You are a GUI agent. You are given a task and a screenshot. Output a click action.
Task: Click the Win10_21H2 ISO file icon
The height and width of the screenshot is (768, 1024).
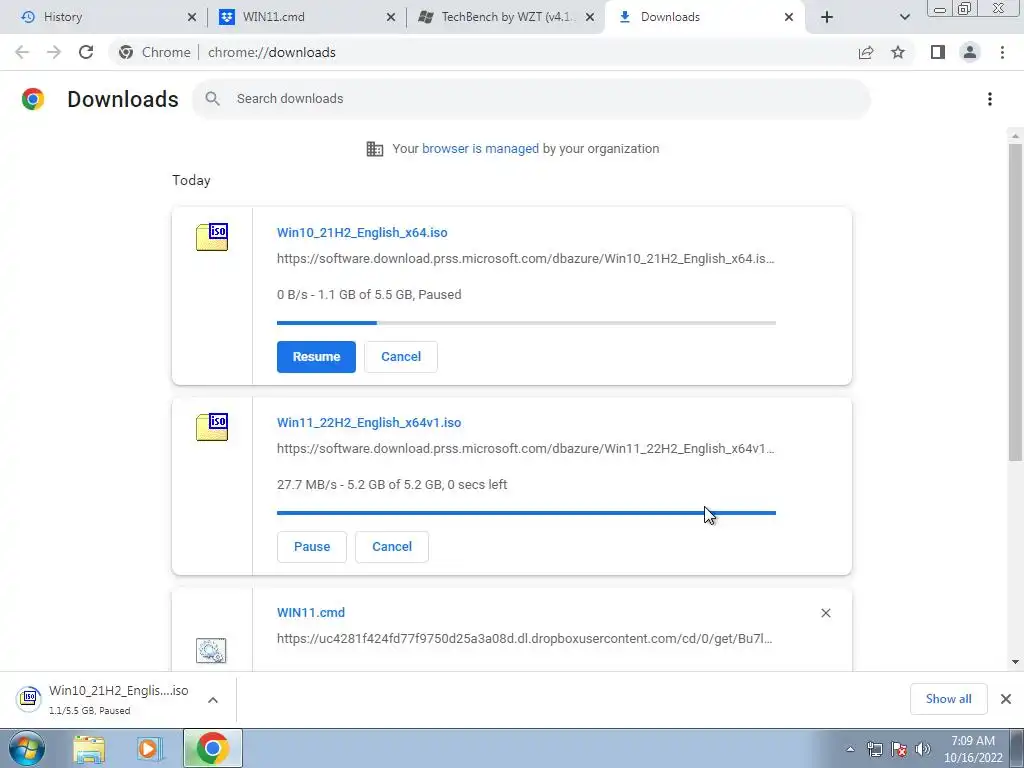(x=212, y=236)
